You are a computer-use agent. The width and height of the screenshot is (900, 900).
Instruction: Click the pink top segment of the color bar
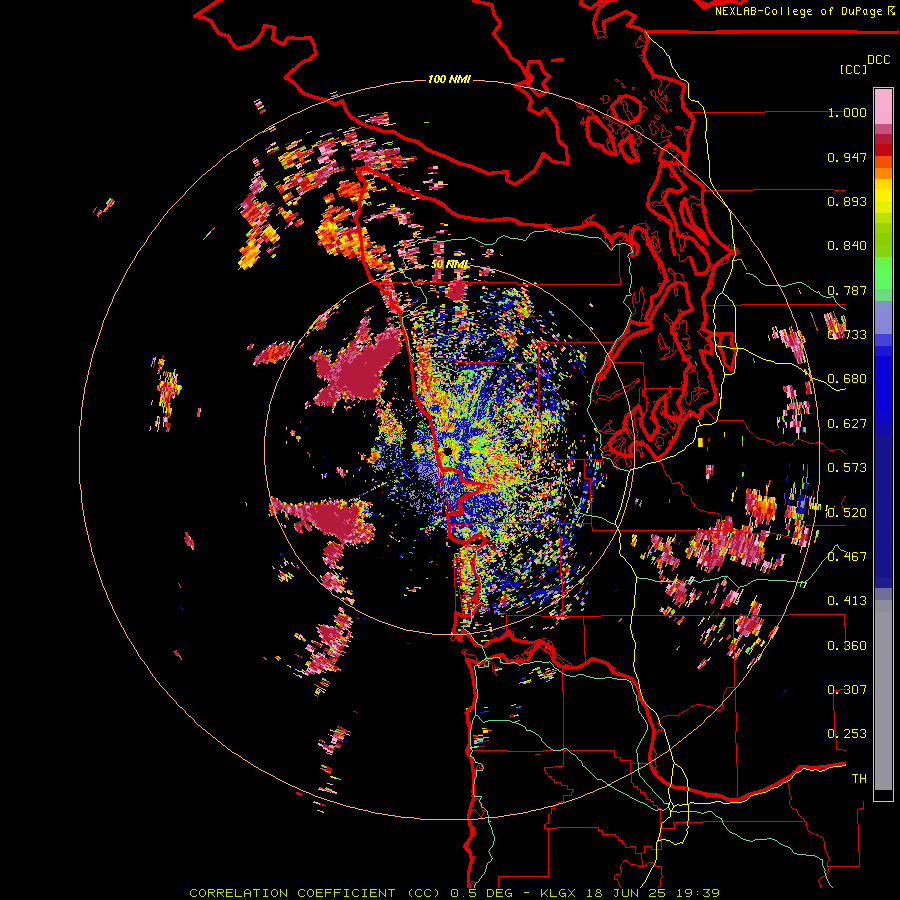click(883, 107)
